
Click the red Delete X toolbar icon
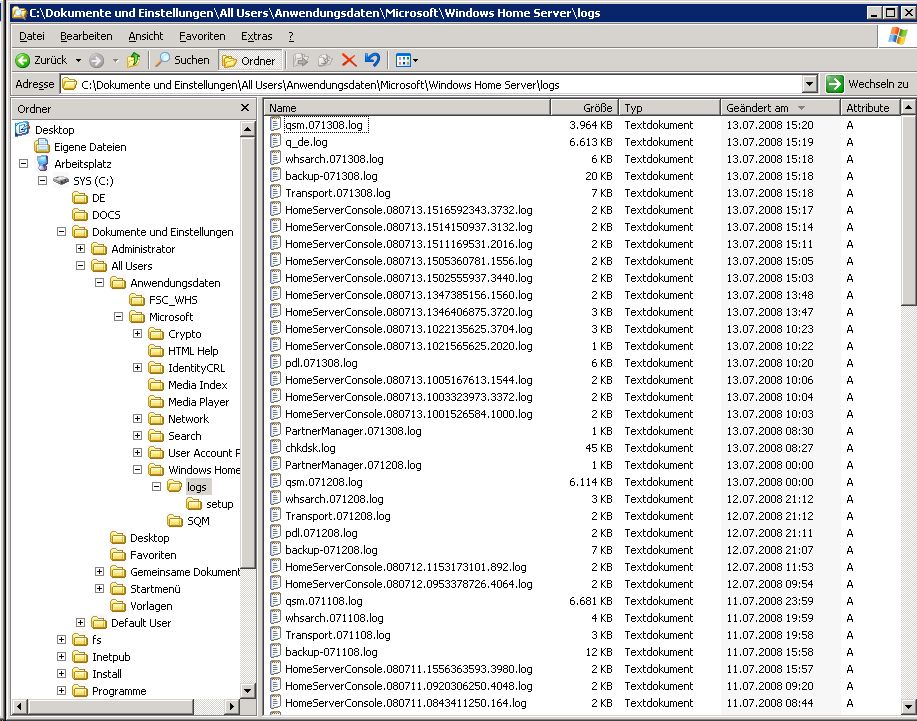[349, 60]
